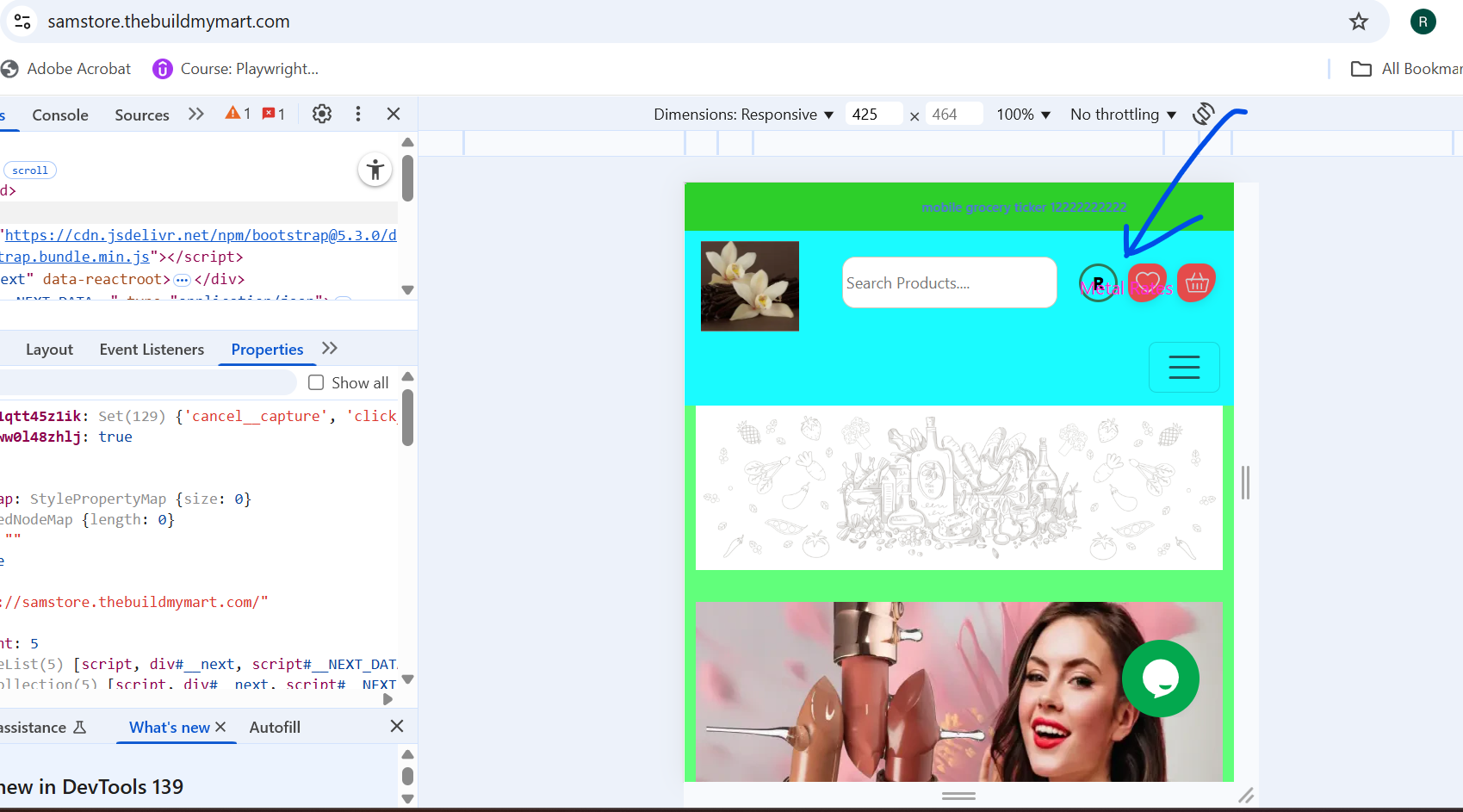Click the viewport height field 464
This screenshot has height=812, width=1463.
tap(953, 115)
